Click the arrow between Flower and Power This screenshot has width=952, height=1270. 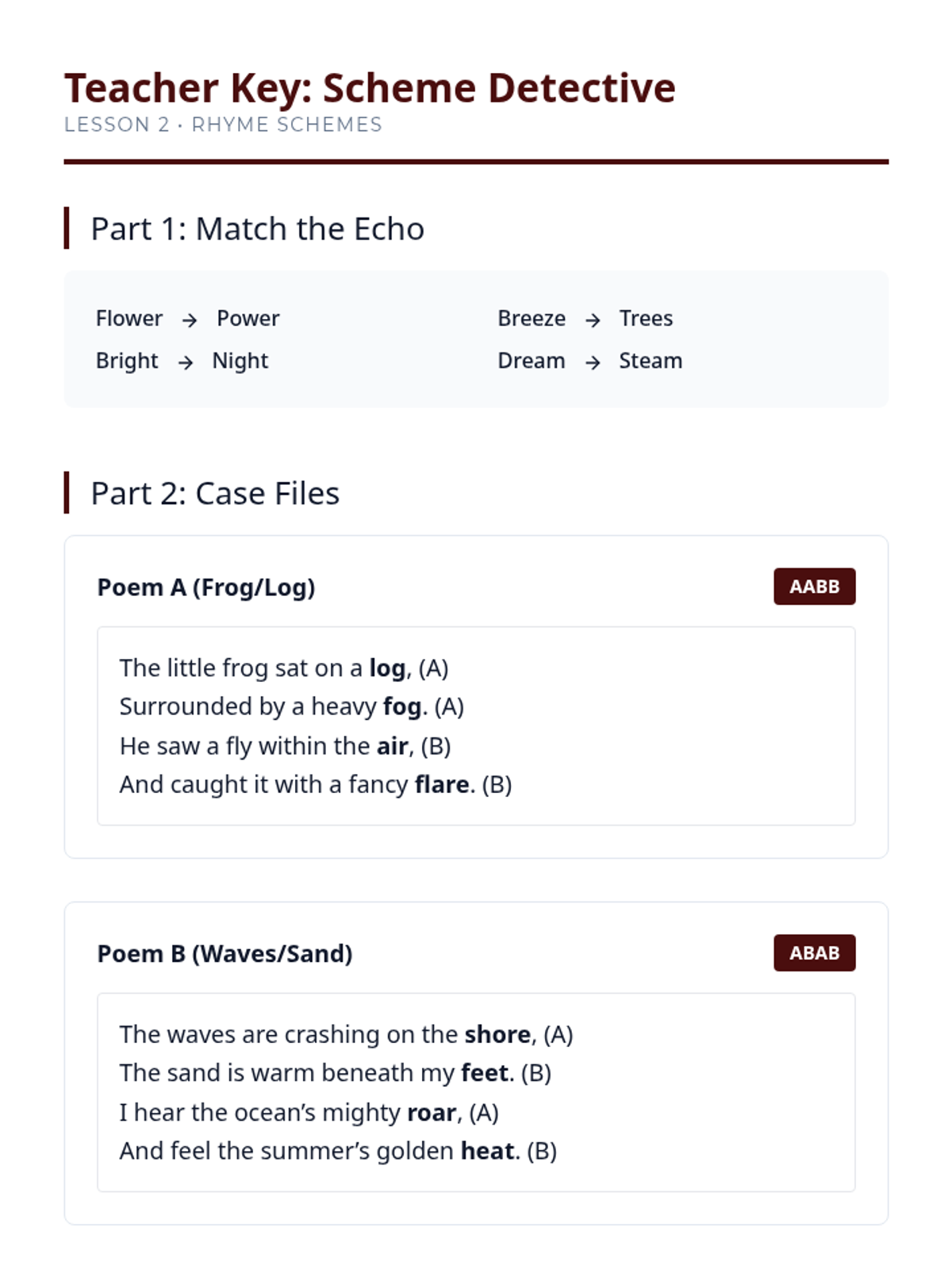pyautogui.click(x=189, y=320)
